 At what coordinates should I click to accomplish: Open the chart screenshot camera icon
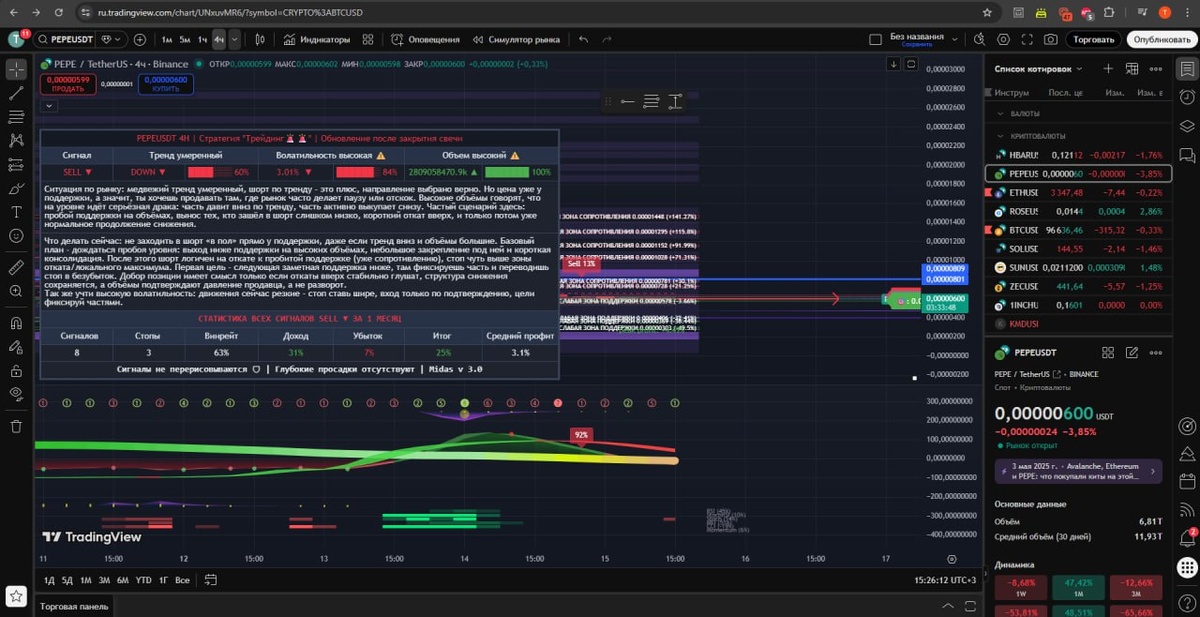click(x=1050, y=39)
